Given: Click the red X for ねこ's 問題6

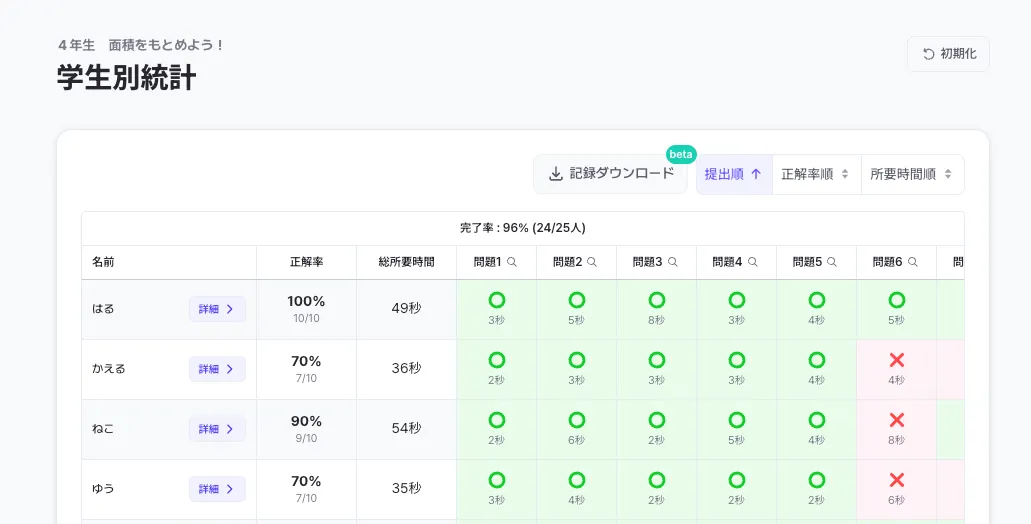Looking at the screenshot, I should [x=896, y=420].
